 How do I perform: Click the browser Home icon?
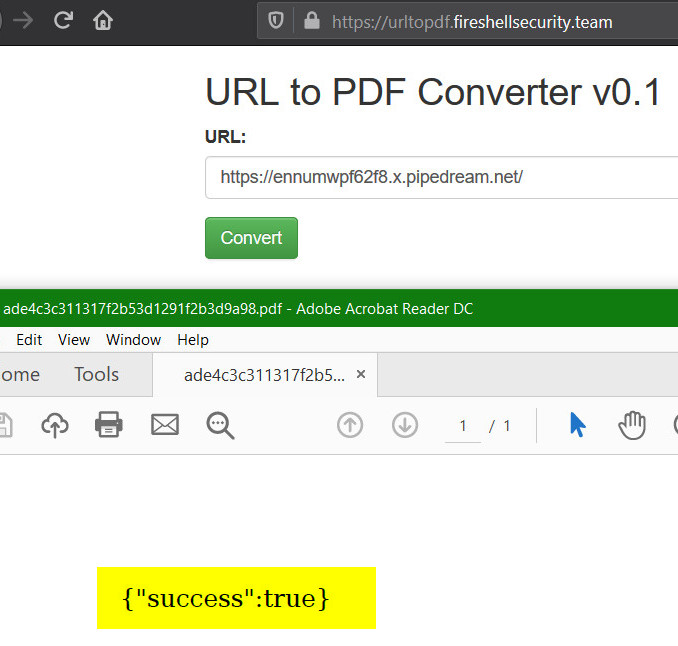[102, 20]
